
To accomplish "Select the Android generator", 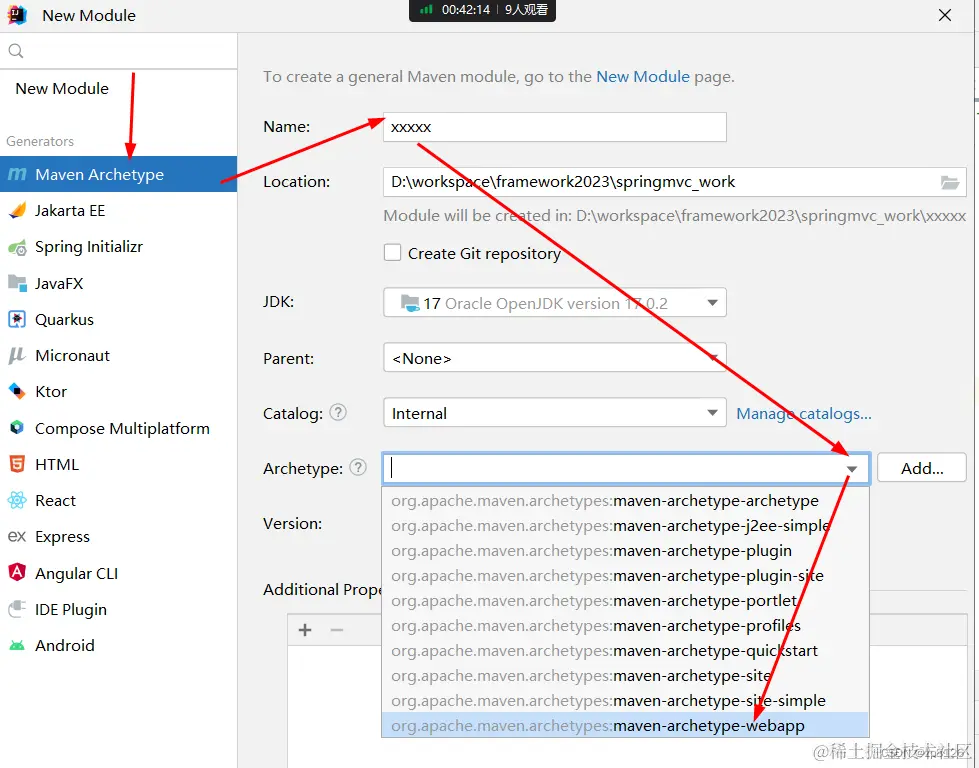I will tap(118, 645).
